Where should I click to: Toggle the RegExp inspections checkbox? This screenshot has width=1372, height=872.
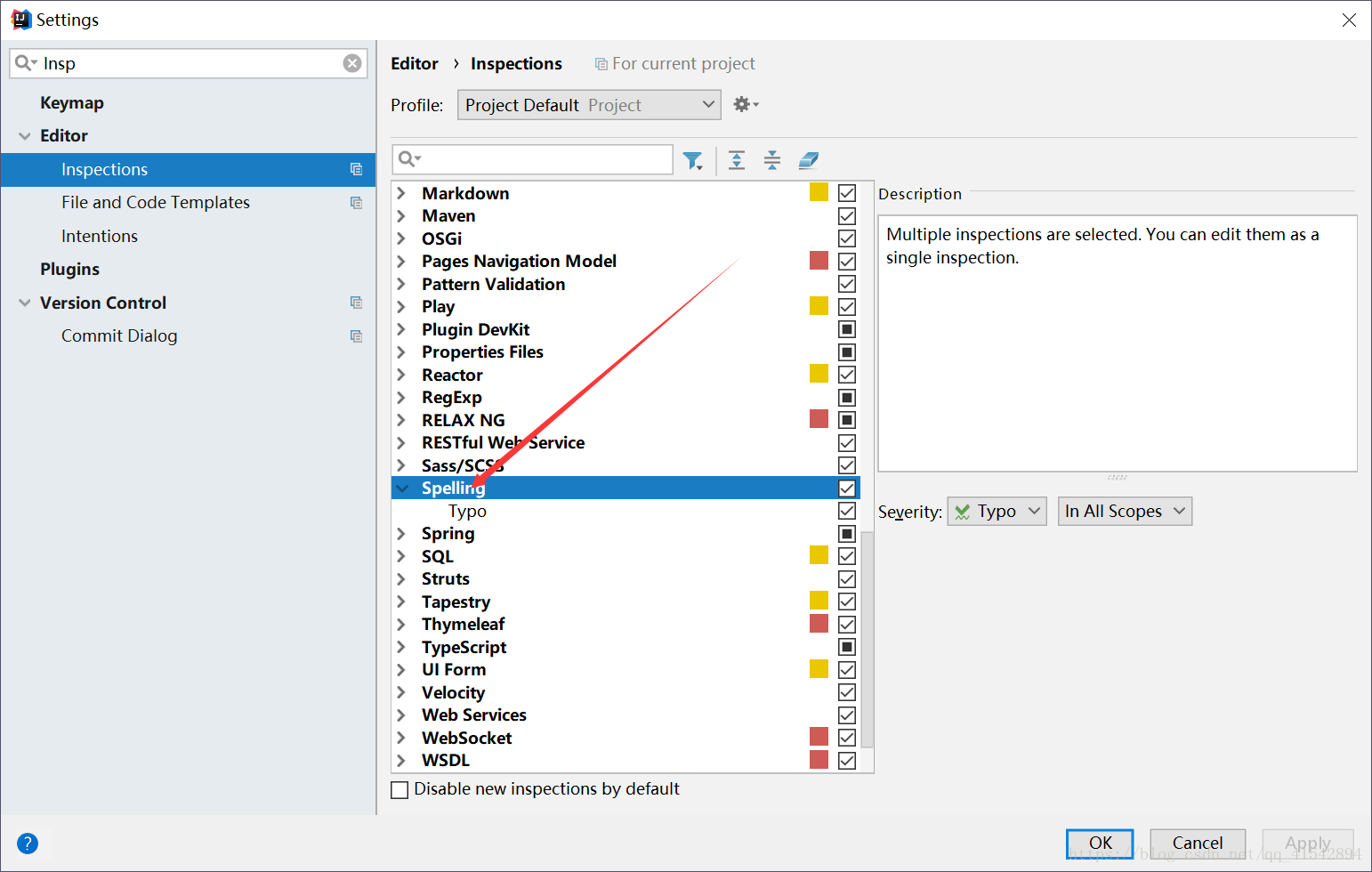tap(847, 398)
